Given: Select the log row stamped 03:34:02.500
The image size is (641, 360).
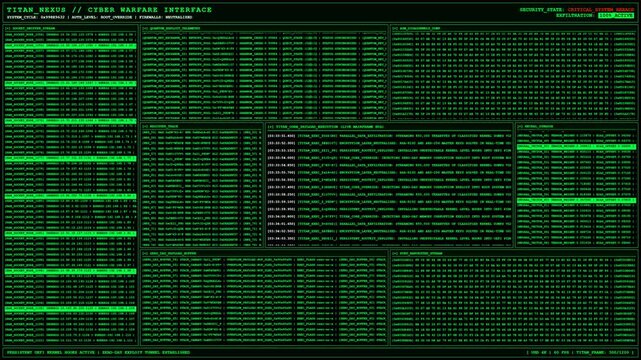Looking at the screenshot, I should (x=389, y=231).
